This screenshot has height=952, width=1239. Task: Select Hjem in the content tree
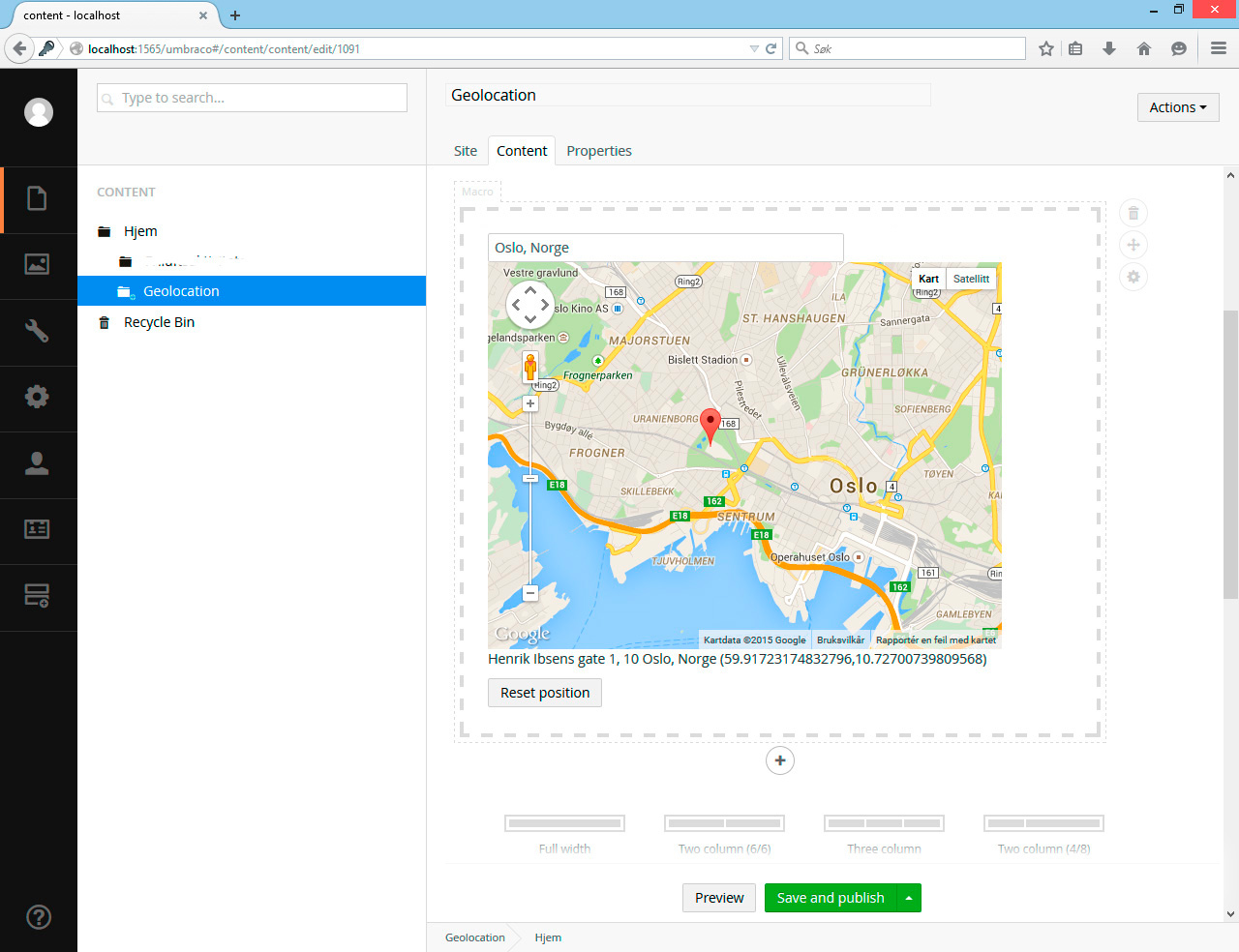point(140,231)
